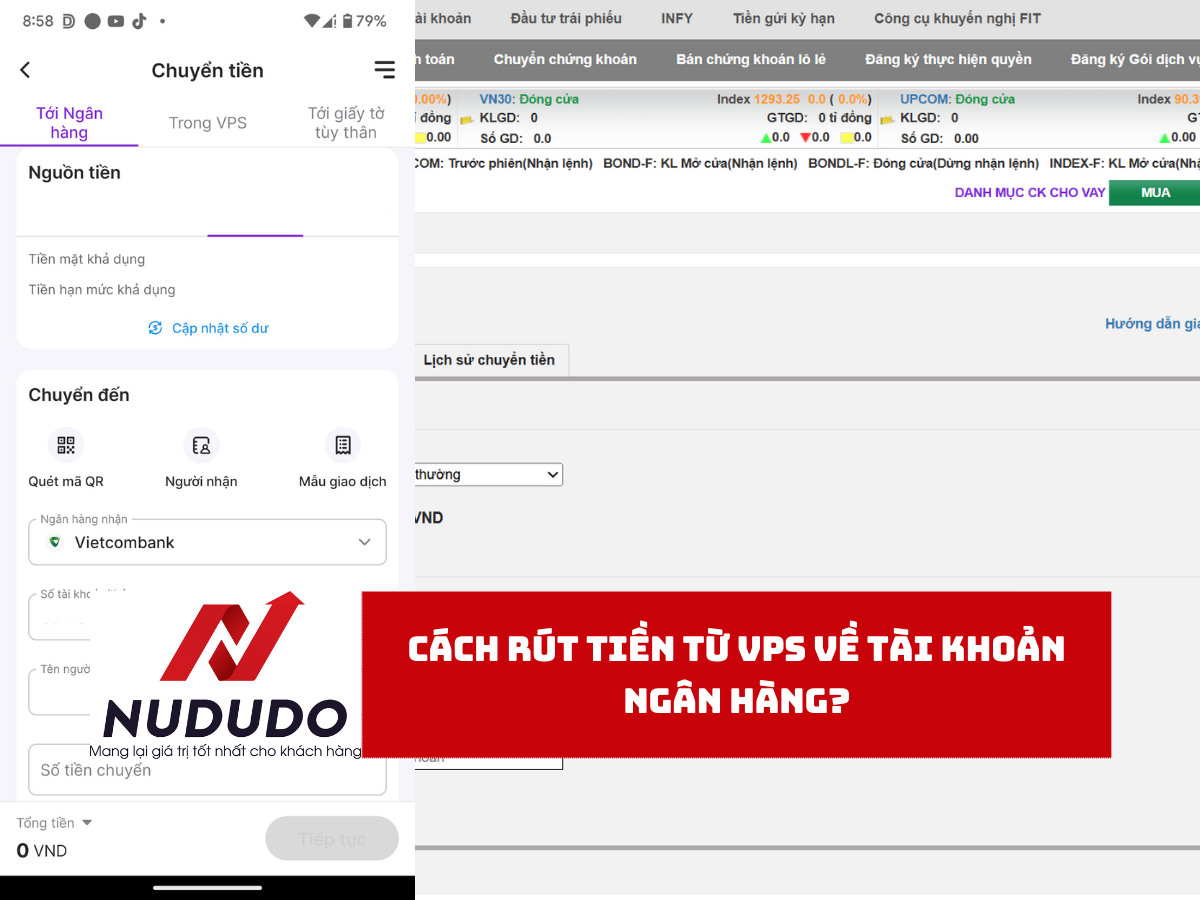Open the hamburger menu in Chuyển tiền

[384, 70]
